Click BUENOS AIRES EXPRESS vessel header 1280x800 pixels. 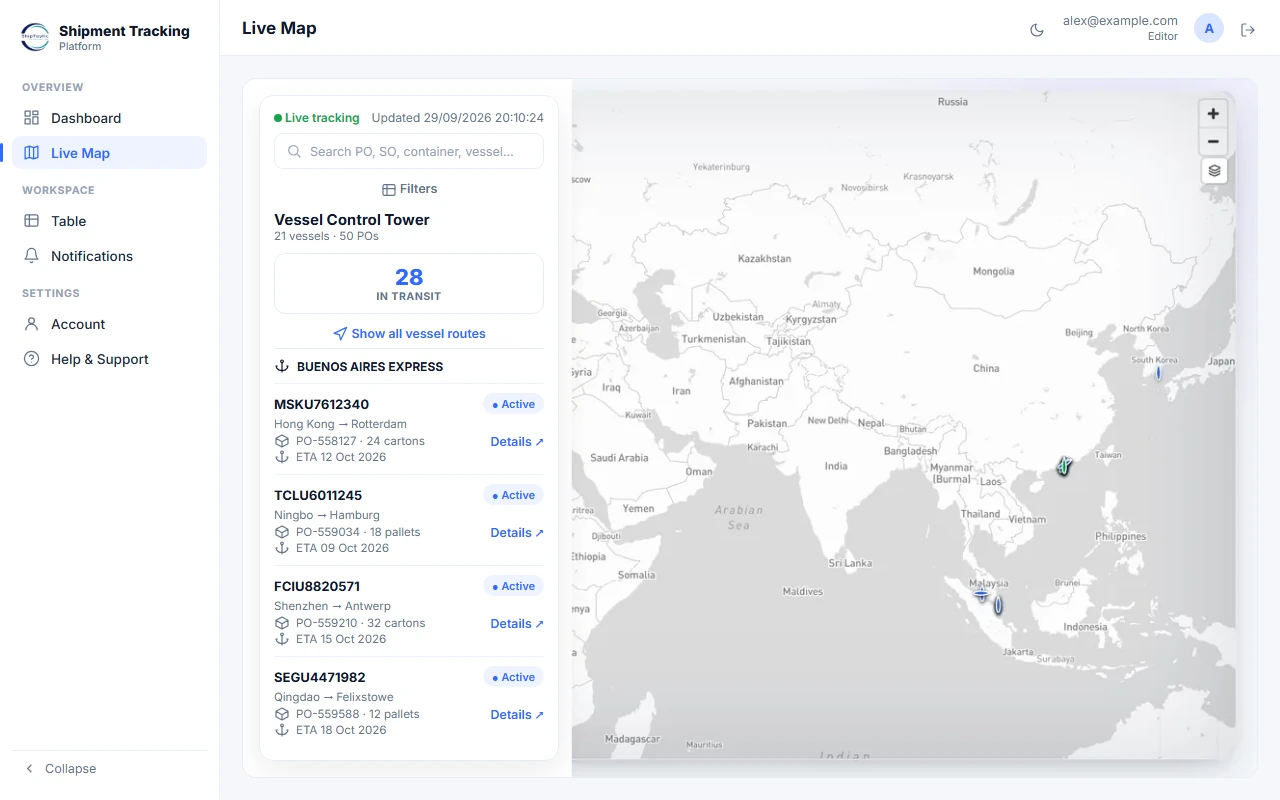409,367
